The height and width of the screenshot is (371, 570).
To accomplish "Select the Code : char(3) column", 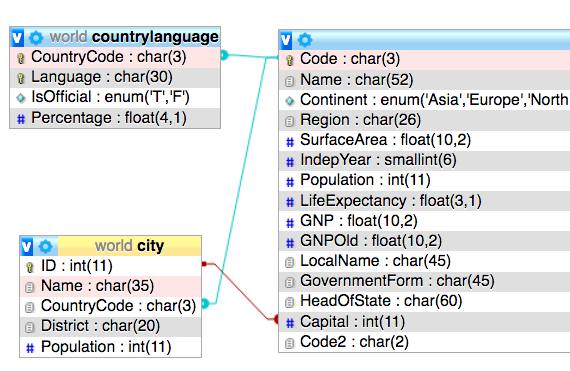I will [x=425, y=59].
